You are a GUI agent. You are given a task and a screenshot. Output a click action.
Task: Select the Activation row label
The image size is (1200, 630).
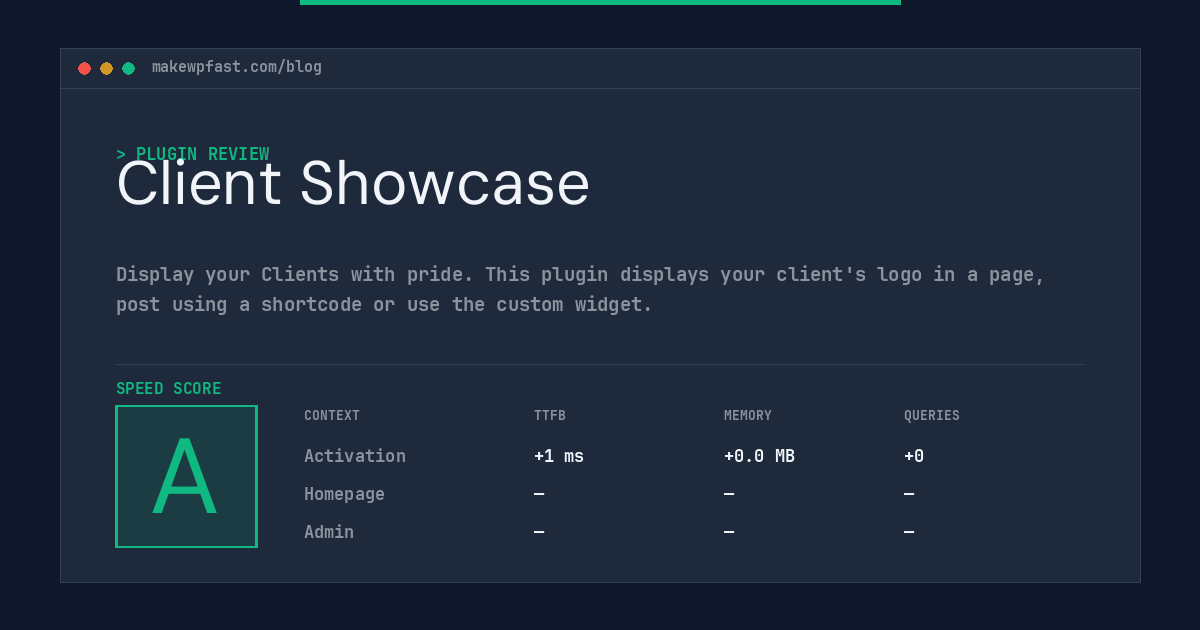(355, 456)
